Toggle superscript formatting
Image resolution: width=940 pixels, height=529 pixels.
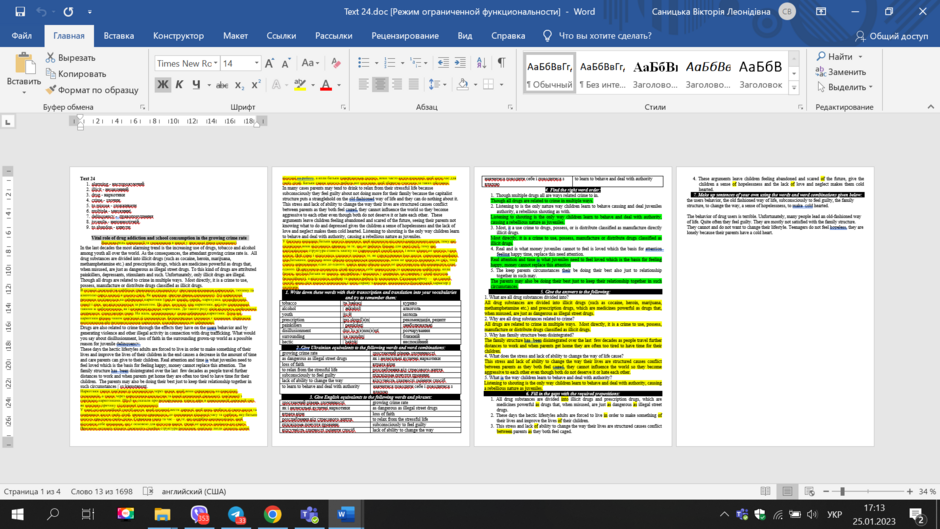coord(255,85)
